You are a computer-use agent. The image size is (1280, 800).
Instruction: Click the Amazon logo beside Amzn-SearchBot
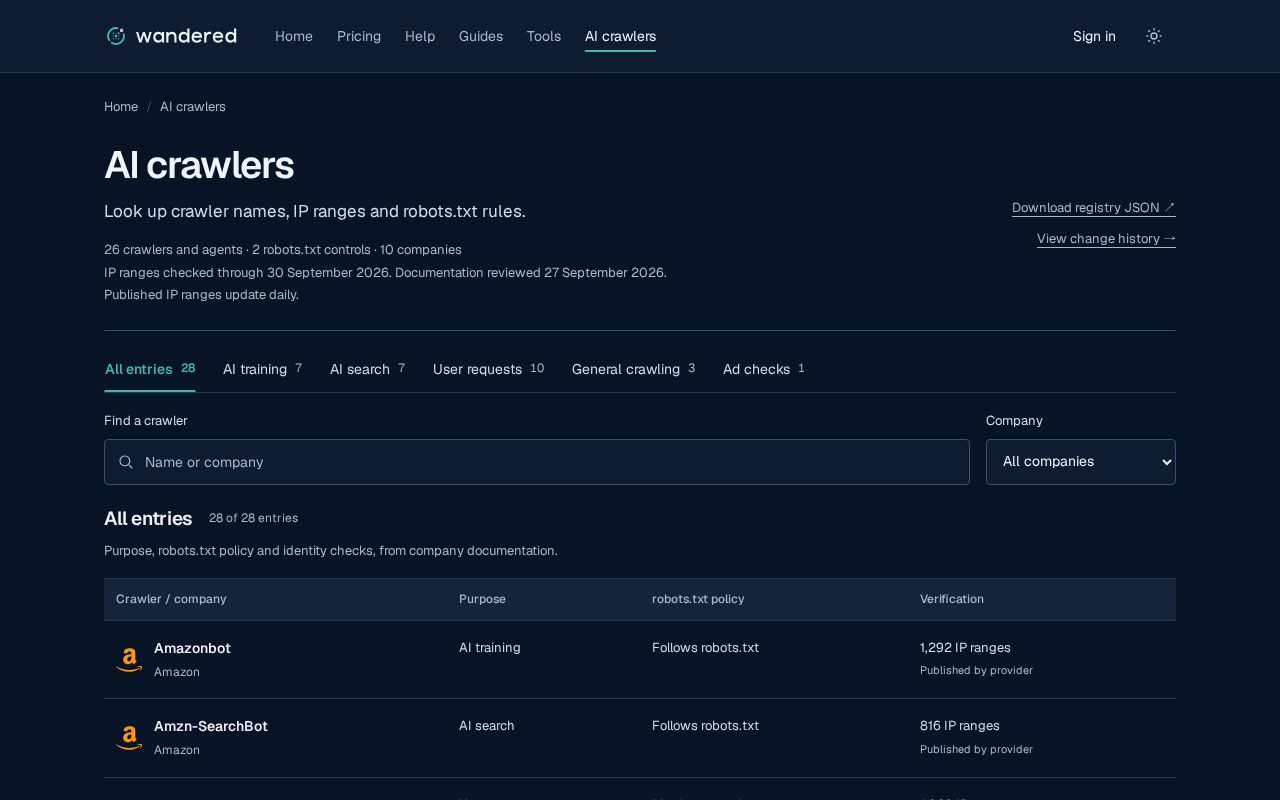pyautogui.click(x=129, y=738)
